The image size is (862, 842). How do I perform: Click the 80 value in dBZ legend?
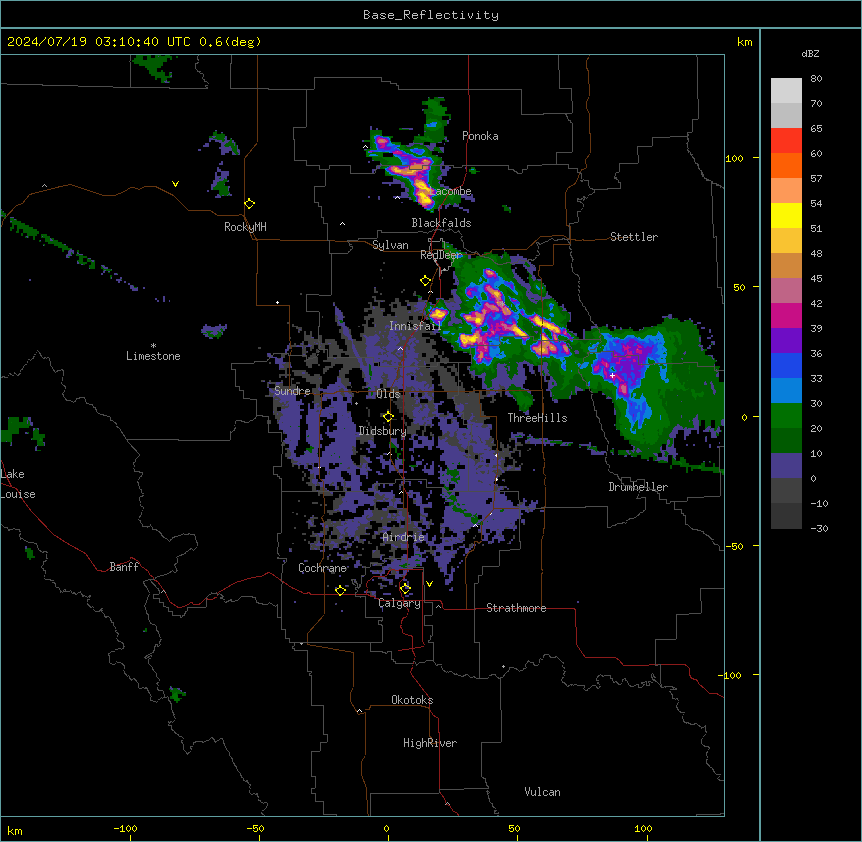click(816, 79)
